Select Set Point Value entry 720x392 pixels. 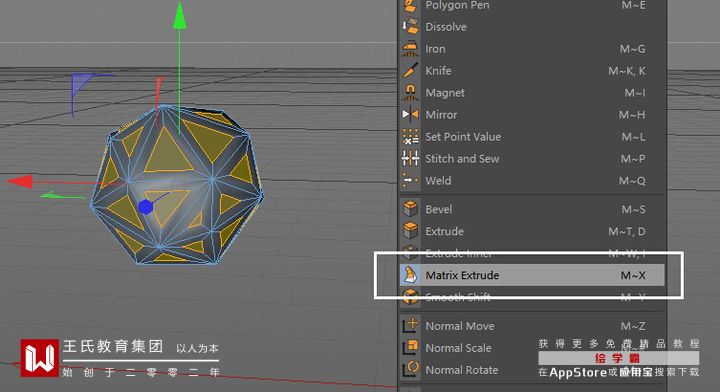[x=533, y=137]
